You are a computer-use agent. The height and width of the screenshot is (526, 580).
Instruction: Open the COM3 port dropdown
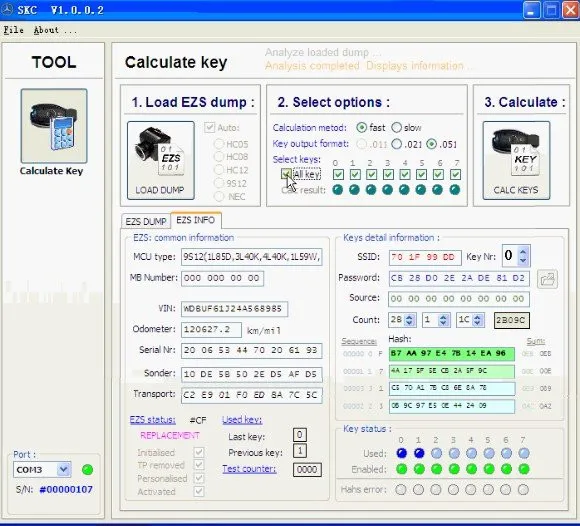64,470
